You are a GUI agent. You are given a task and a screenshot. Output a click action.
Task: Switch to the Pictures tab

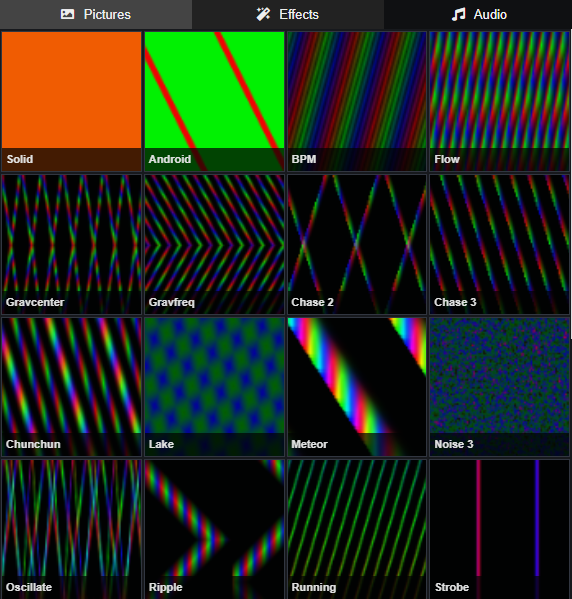click(96, 15)
